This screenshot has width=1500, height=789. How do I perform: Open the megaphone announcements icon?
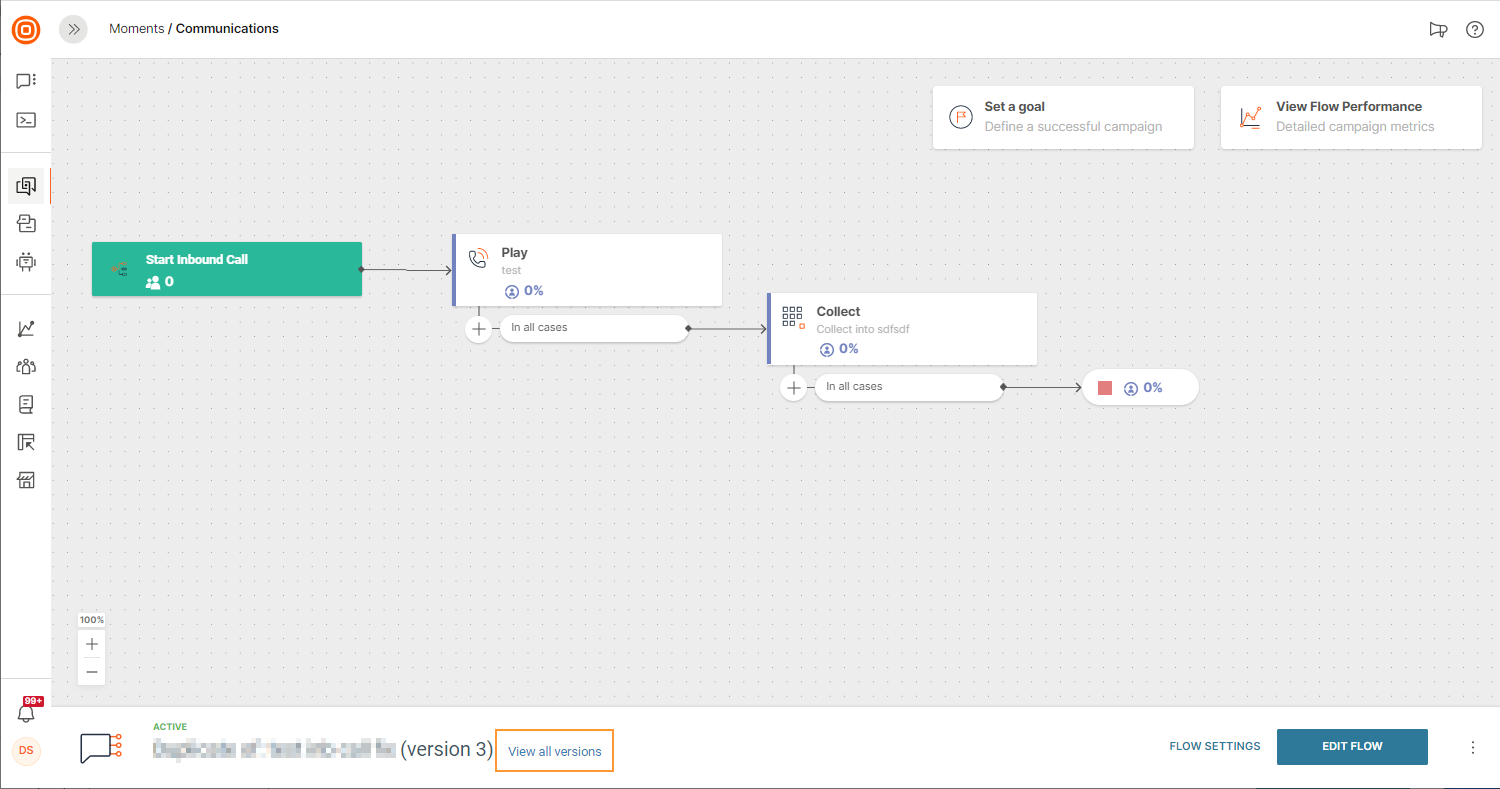1438,29
